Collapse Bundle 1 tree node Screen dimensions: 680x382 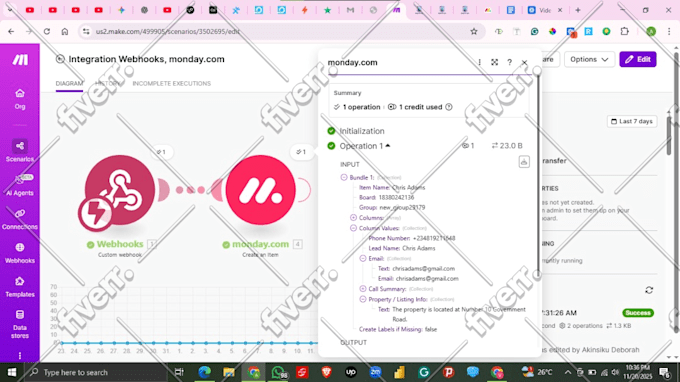[344, 177]
